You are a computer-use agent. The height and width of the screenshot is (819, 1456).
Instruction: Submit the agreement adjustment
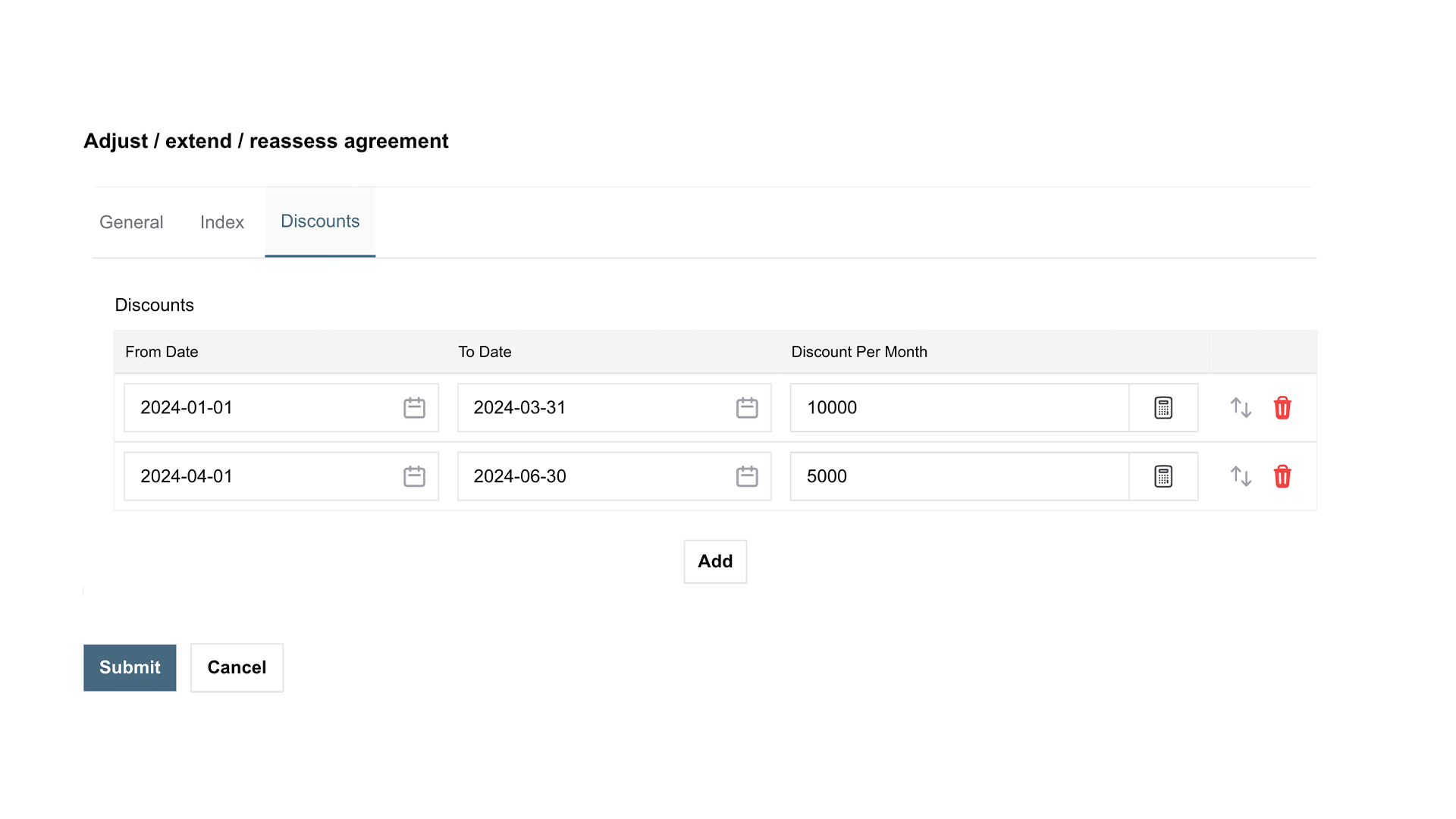[x=130, y=667]
